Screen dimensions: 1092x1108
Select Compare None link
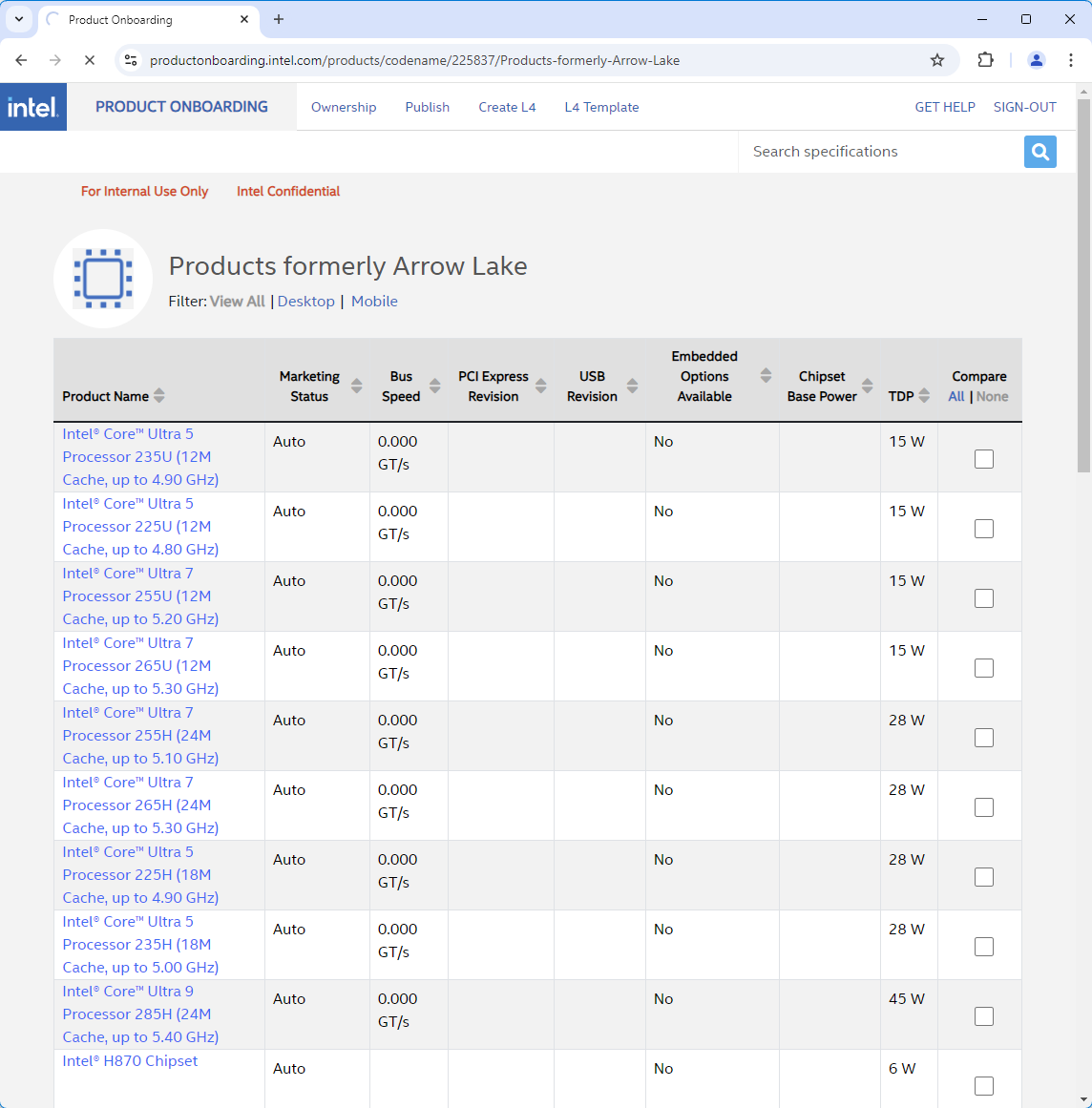(993, 396)
